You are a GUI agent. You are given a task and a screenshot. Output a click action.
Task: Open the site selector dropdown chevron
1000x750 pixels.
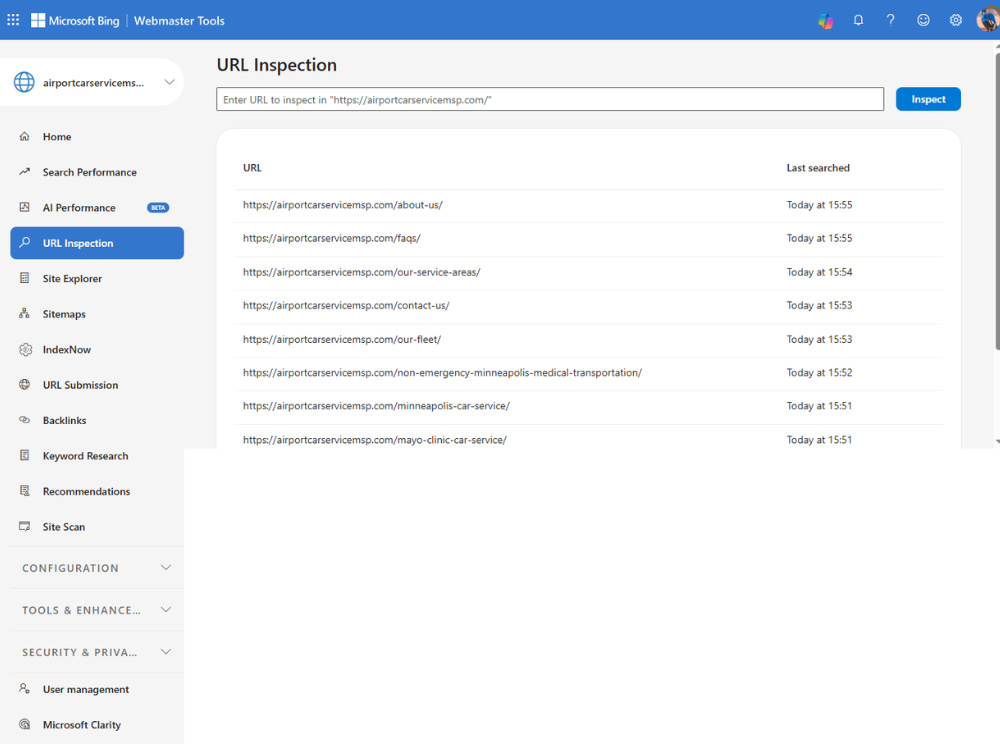[169, 82]
